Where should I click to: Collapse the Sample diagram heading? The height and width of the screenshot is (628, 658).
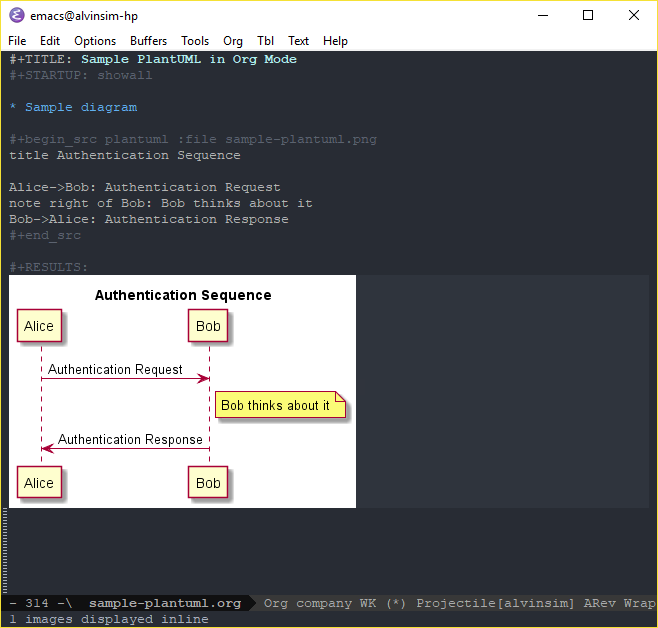coord(80,107)
